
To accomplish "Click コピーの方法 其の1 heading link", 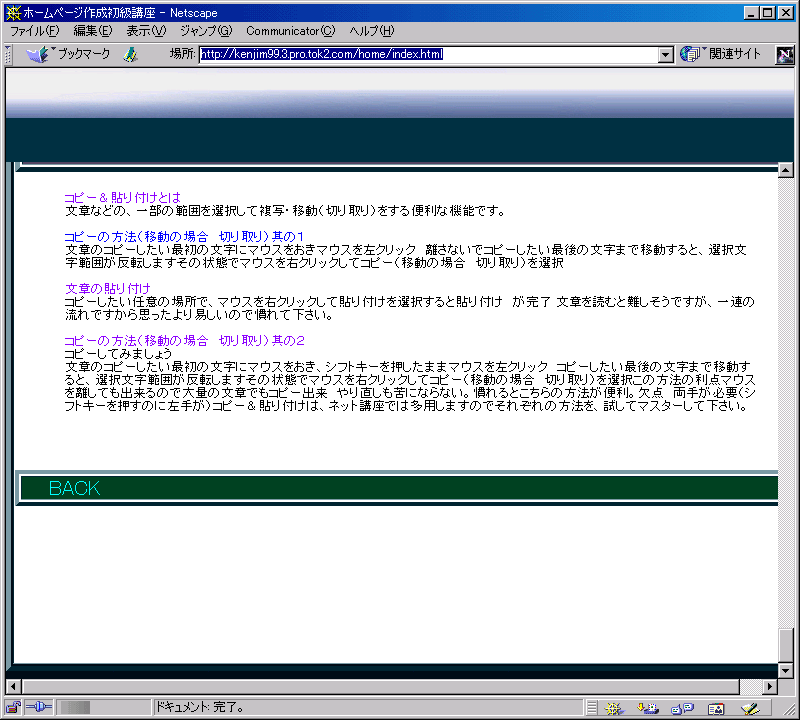I will 184,237.
